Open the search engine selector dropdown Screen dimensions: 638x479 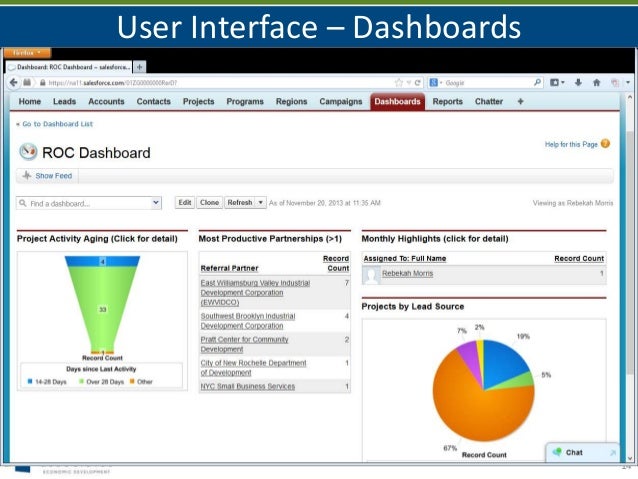[x=436, y=83]
